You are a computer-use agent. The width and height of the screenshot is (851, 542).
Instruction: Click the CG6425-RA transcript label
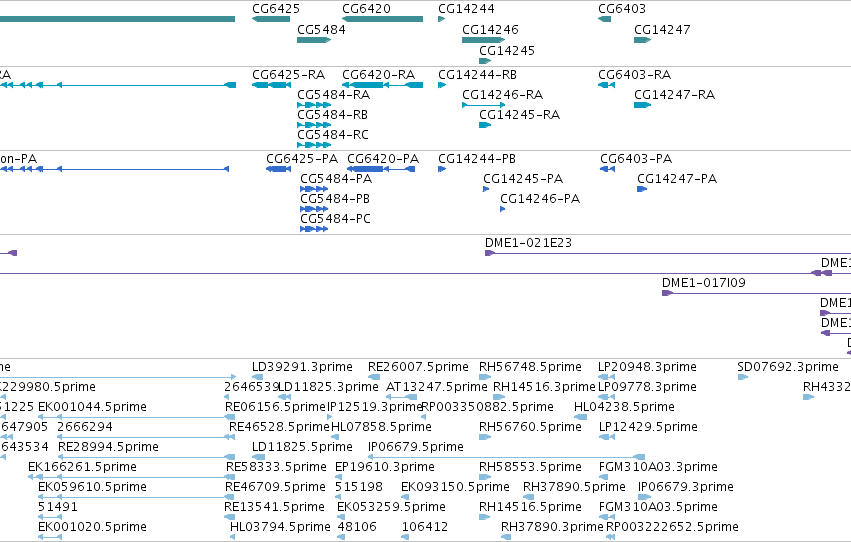[289, 75]
